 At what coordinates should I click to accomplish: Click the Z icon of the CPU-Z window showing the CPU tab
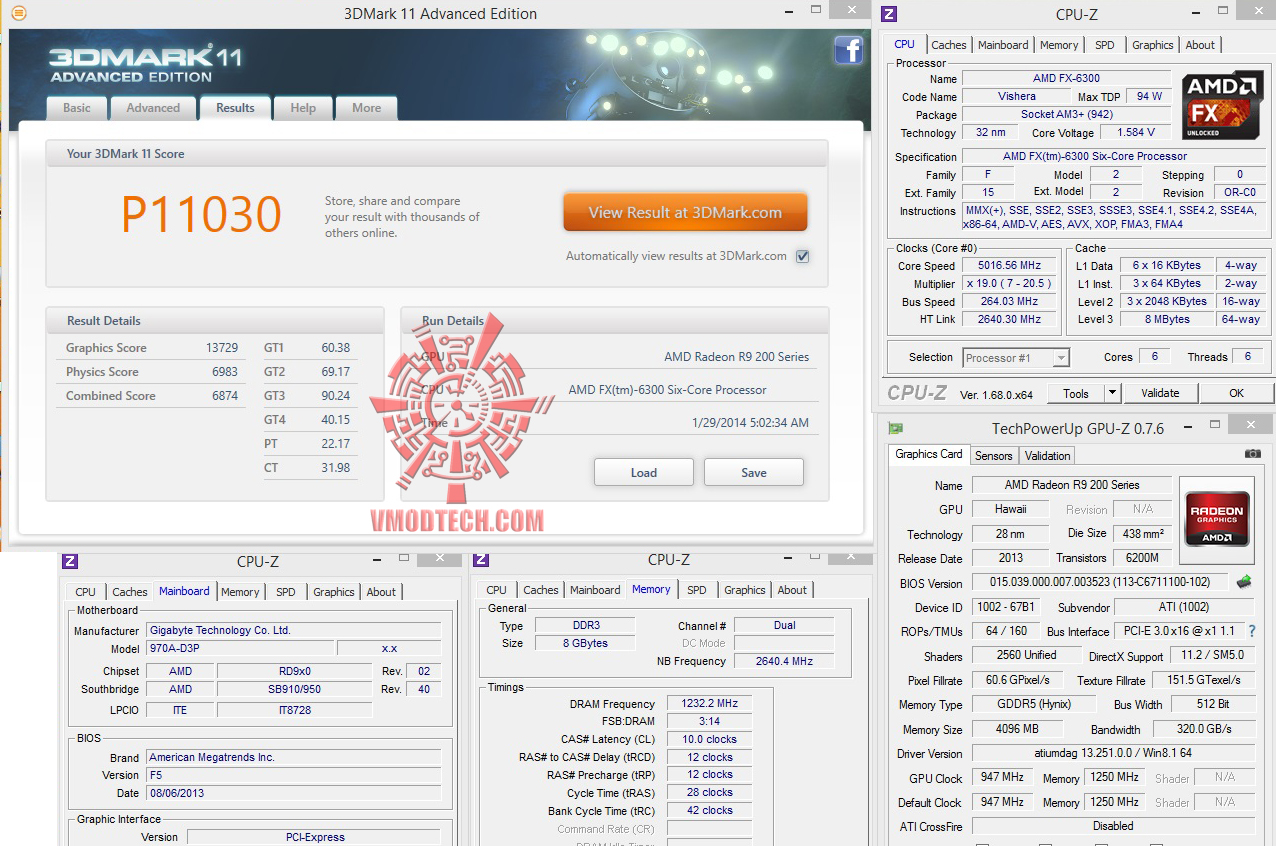coord(889,13)
